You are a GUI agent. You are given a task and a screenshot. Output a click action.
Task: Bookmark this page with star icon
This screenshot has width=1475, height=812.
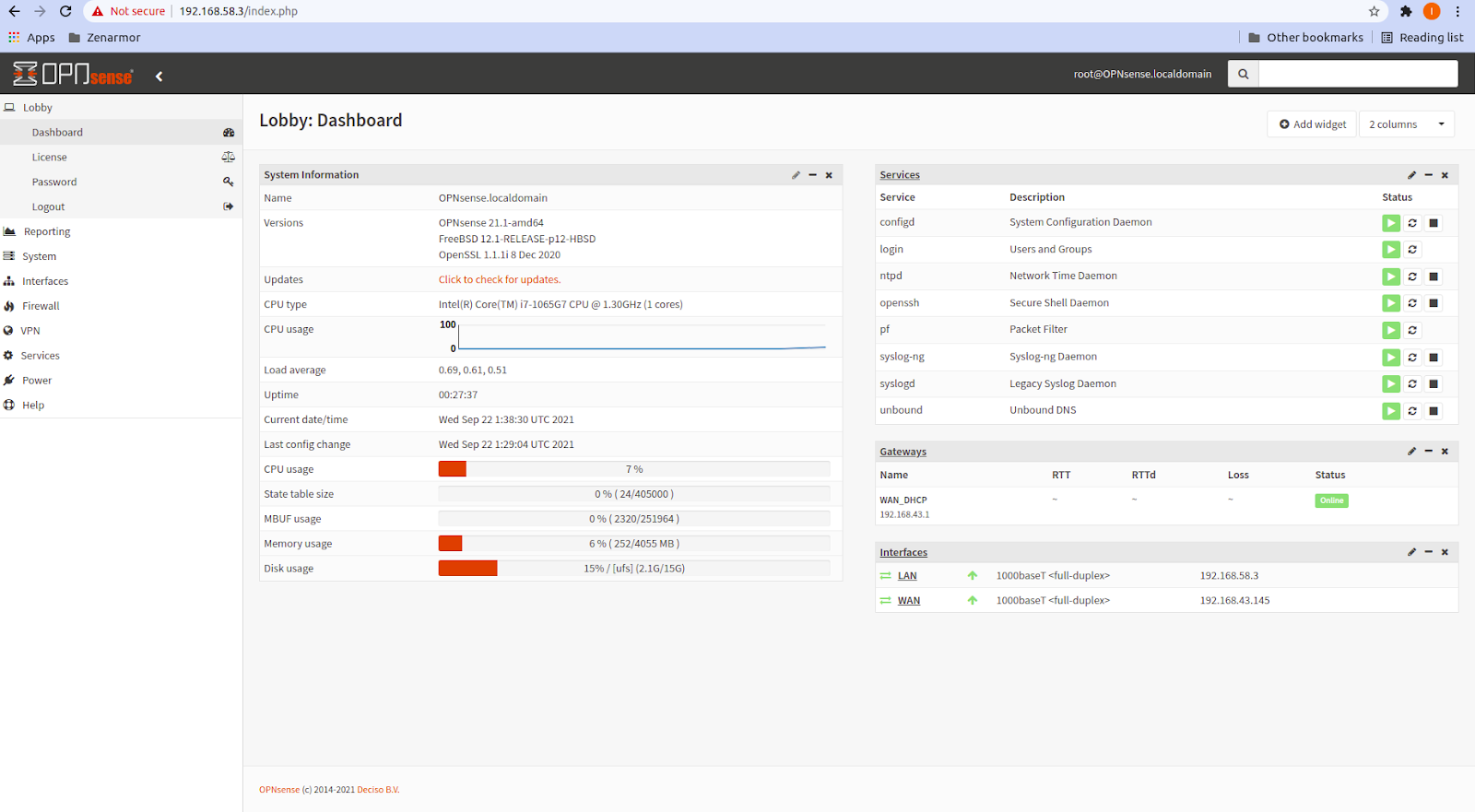(1374, 11)
